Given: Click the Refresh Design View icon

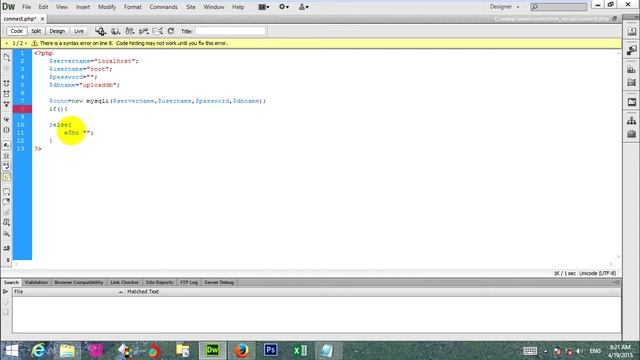Looking at the screenshot, I should [x=171, y=31].
